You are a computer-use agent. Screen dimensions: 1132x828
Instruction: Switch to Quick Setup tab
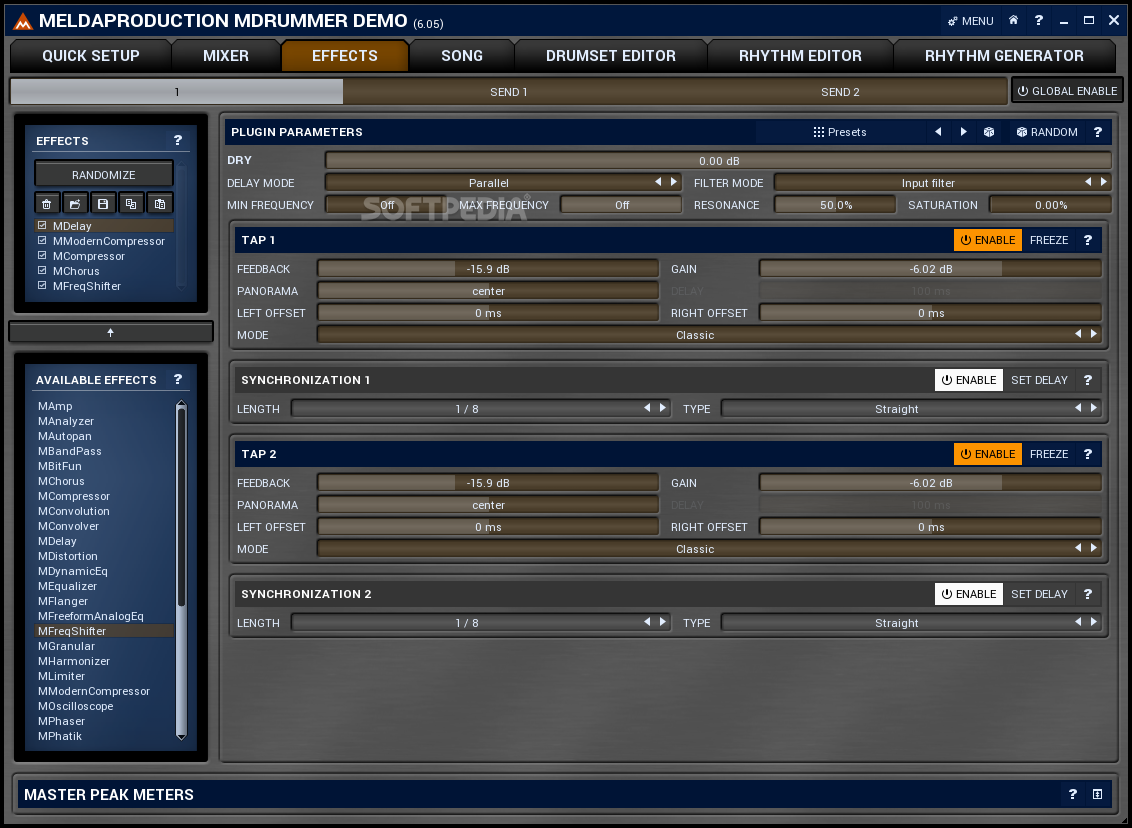coord(91,56)
